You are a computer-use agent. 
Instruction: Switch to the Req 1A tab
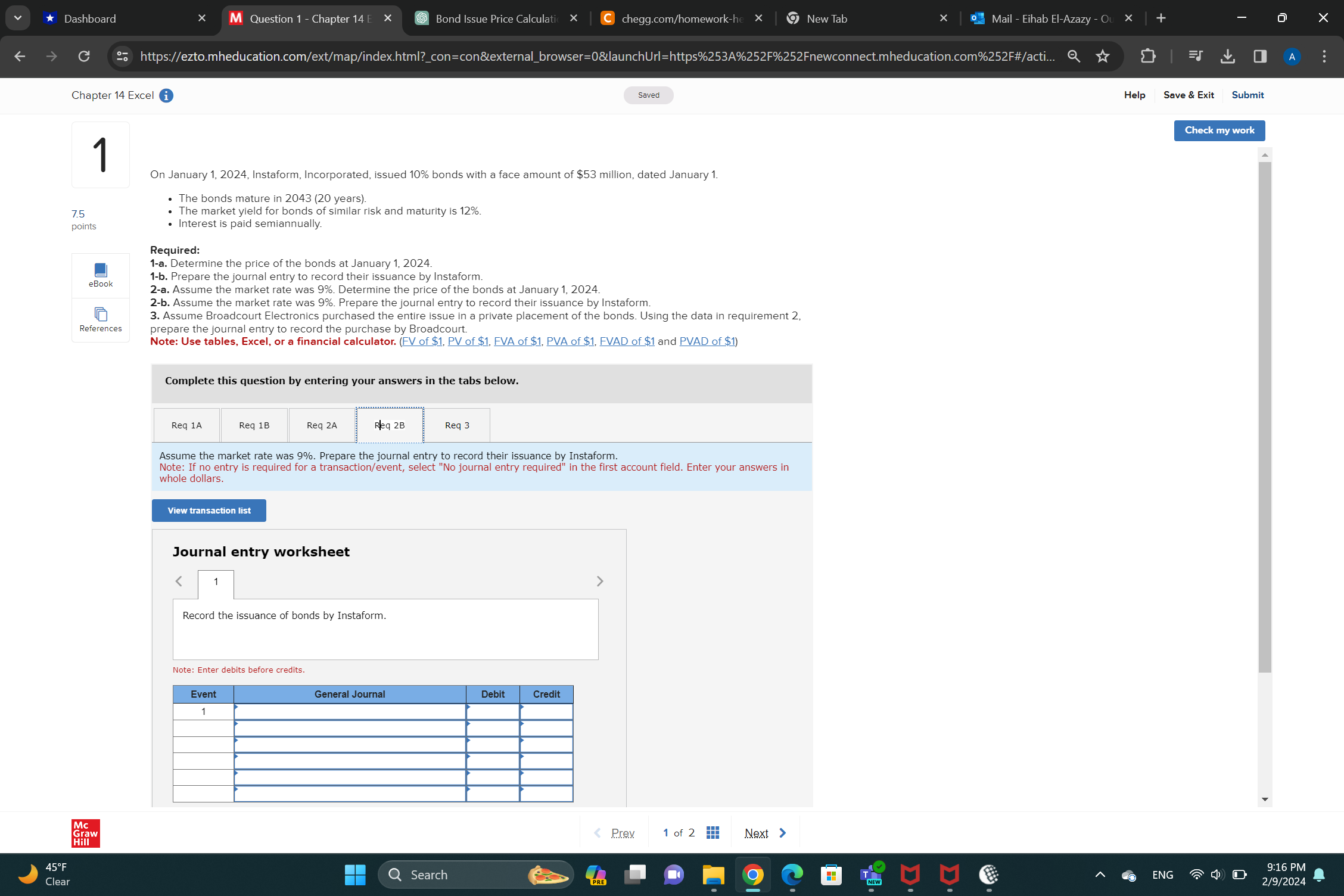pyautogui.click(x=186, y=425)
